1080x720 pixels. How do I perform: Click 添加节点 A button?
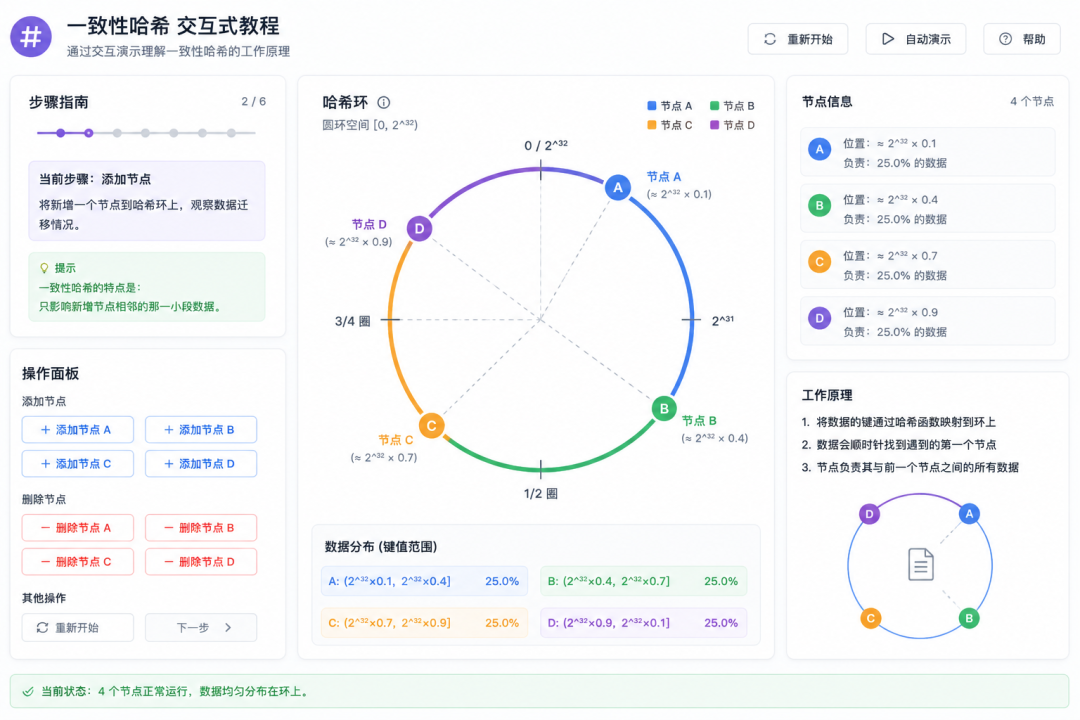coord(78,429)
